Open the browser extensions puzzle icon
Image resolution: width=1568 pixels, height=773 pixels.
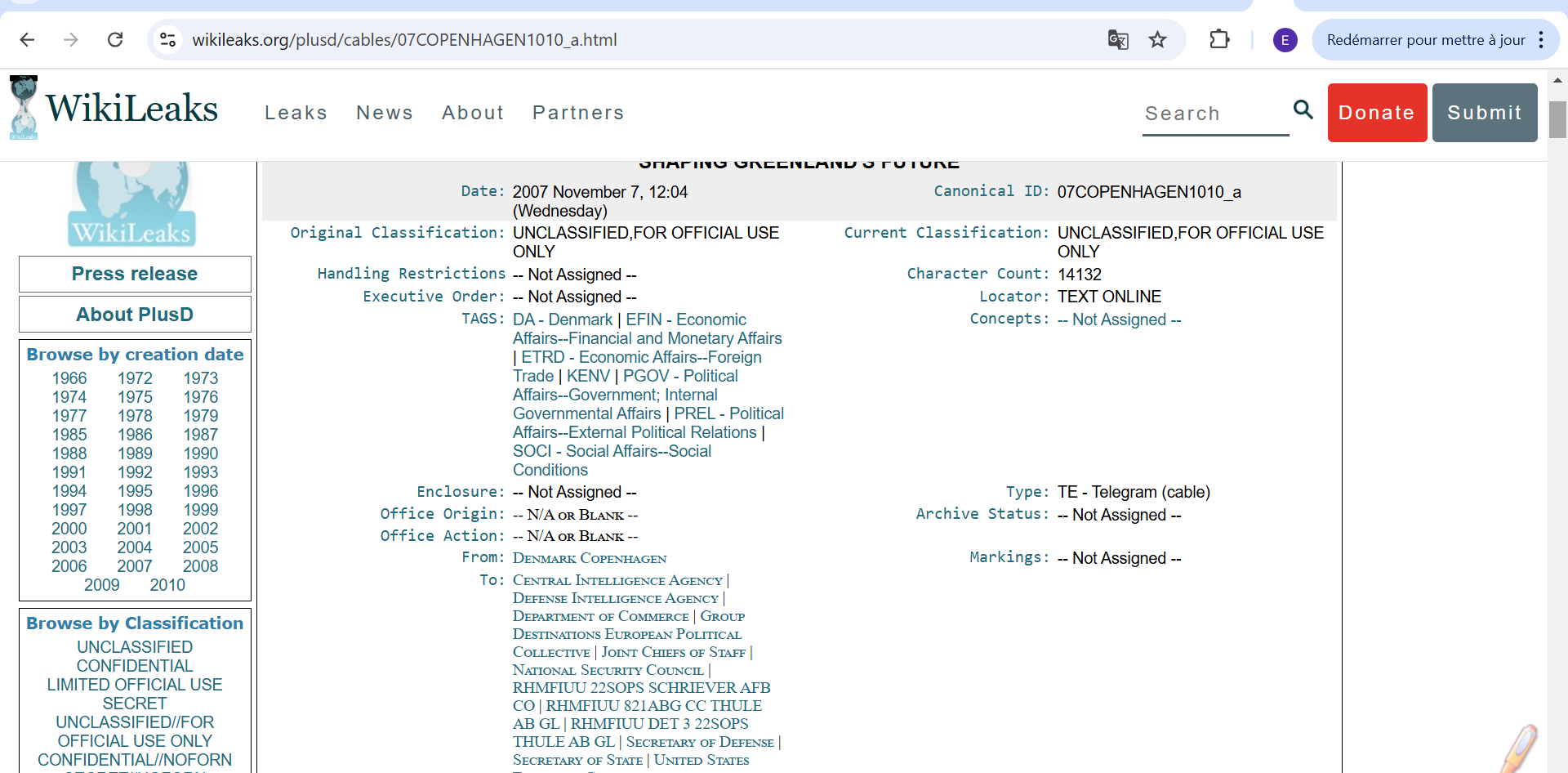(x=1218, y=39)
